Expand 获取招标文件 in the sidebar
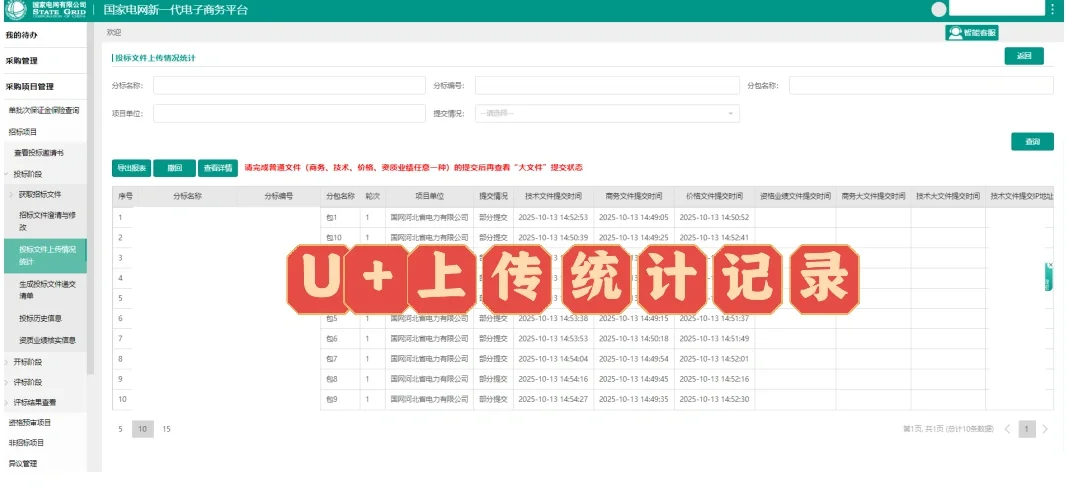The width and height of the screenshot is (1067, 488). 12,195
